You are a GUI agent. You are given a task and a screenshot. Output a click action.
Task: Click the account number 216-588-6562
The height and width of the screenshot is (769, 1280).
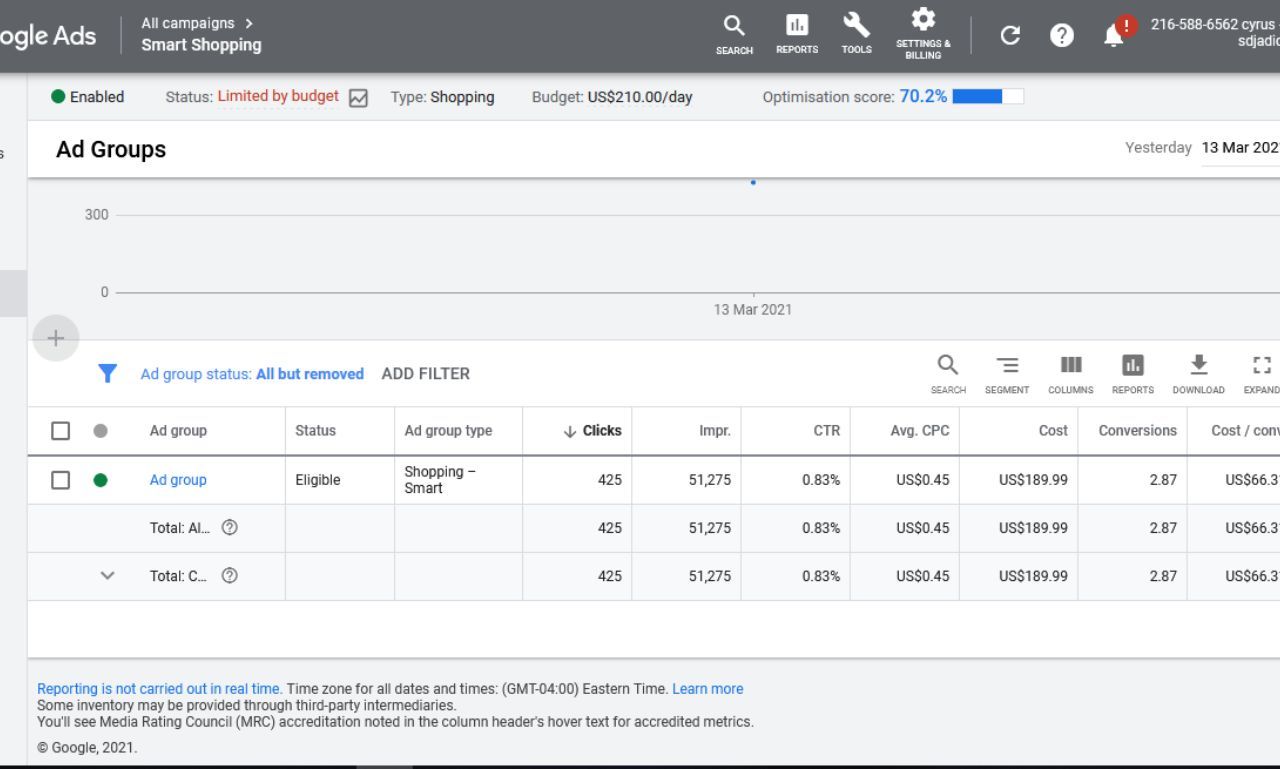click(1194, 24)
